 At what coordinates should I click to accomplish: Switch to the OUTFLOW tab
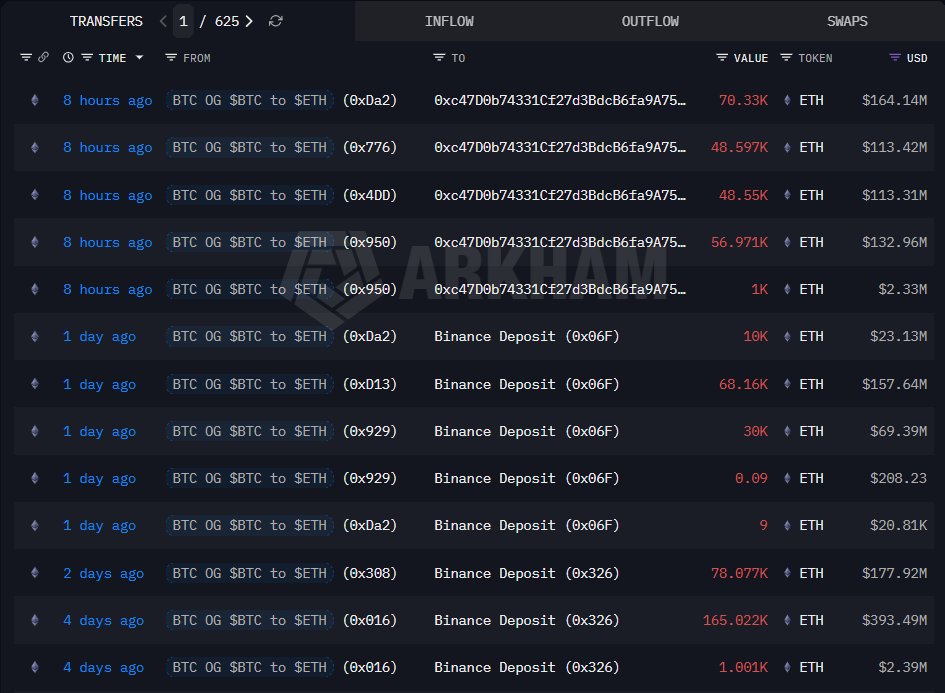click(x=650, y=21)
